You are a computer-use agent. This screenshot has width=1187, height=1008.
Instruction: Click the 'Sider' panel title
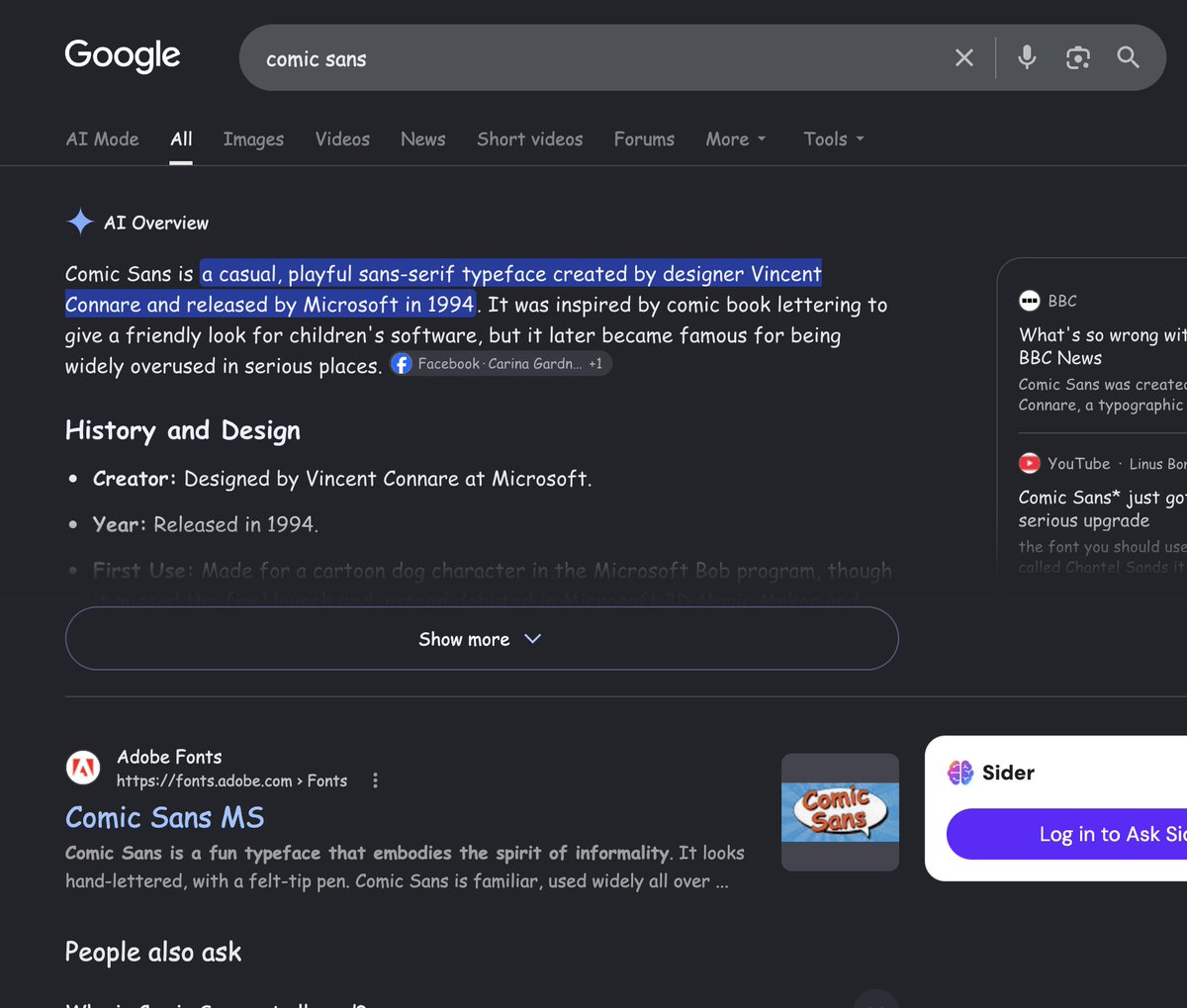(x=1008, y=773)
